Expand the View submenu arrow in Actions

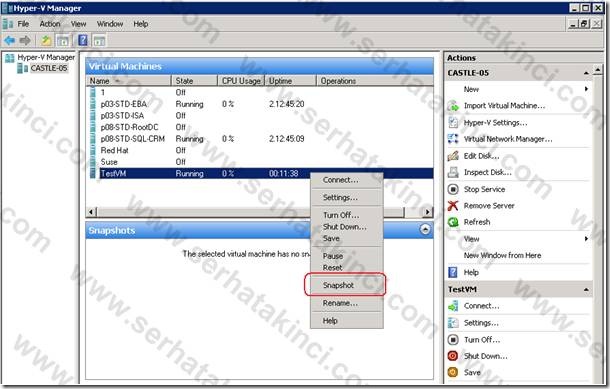(586, 239)
